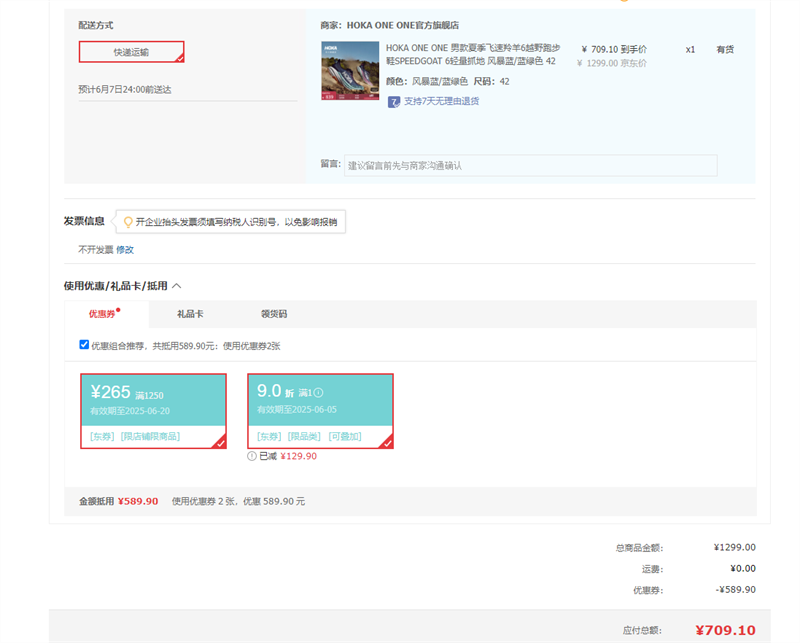Switch to the 领货码 tab
Screen dimensions: 800x643
(x=274, y=314)
